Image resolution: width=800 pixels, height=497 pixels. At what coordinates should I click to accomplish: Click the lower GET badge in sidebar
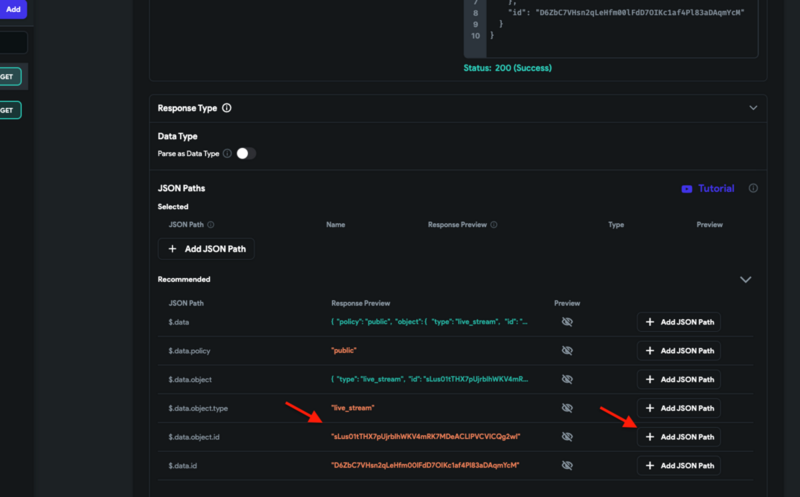click(9, 110)
